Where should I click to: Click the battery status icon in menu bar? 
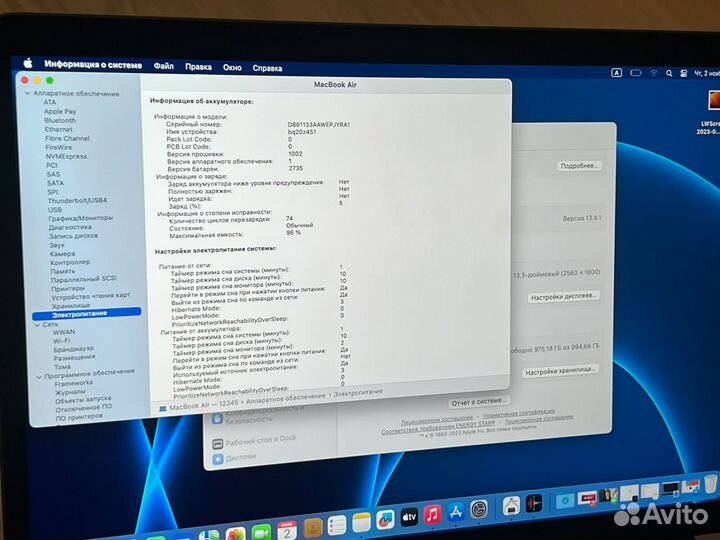pyautogui.click(x=636, y=73)
